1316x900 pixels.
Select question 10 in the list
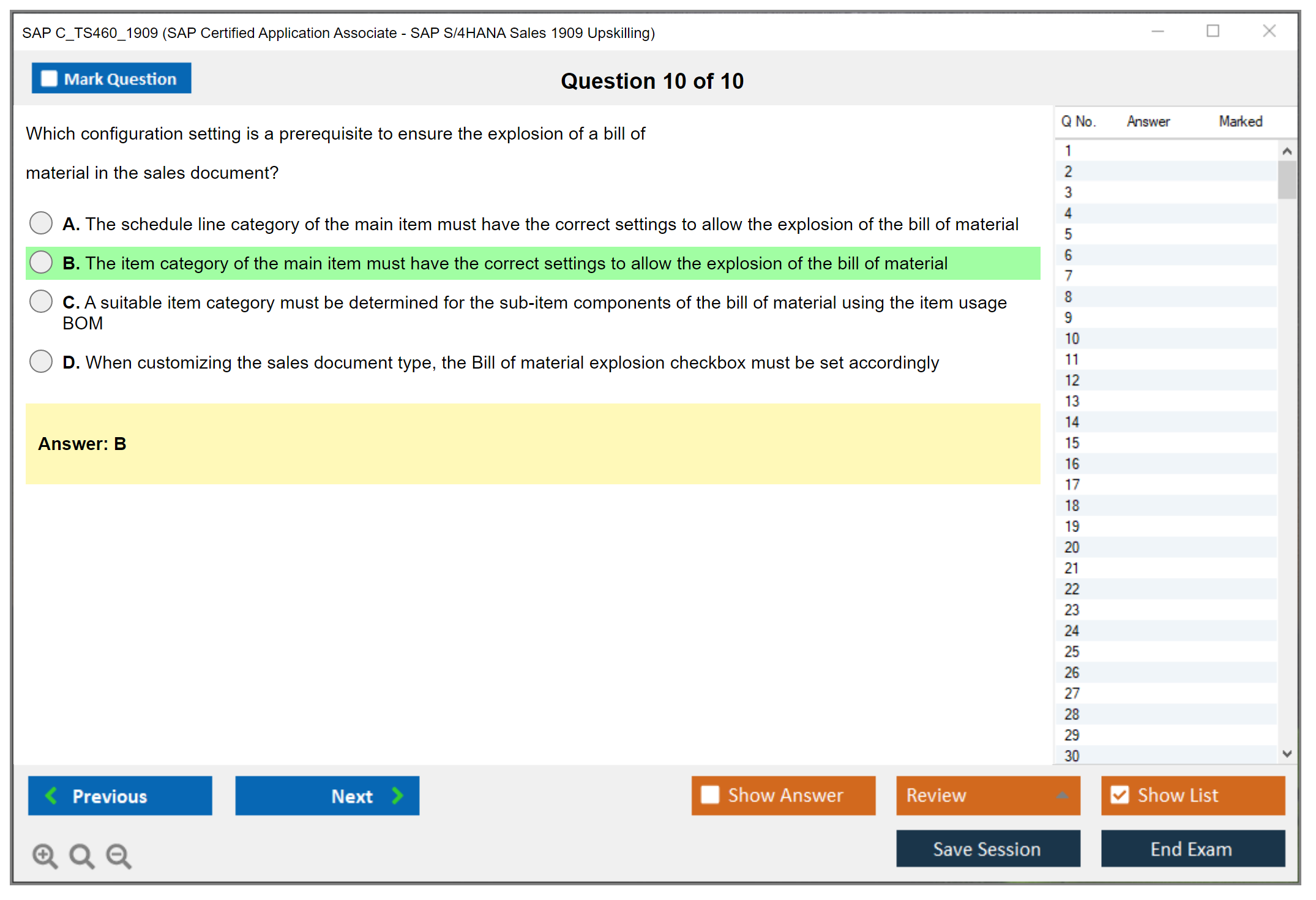(x=1072, y=339)
